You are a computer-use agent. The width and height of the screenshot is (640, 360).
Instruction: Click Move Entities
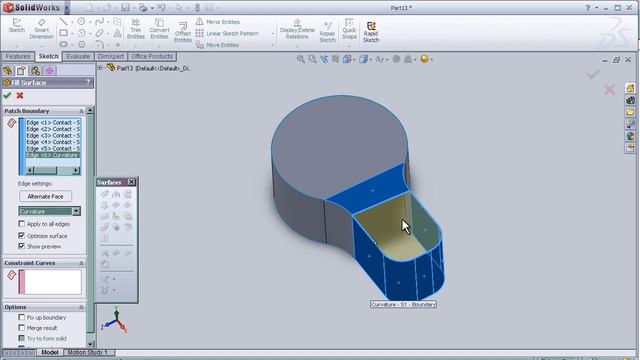click(x=218, y=45)
